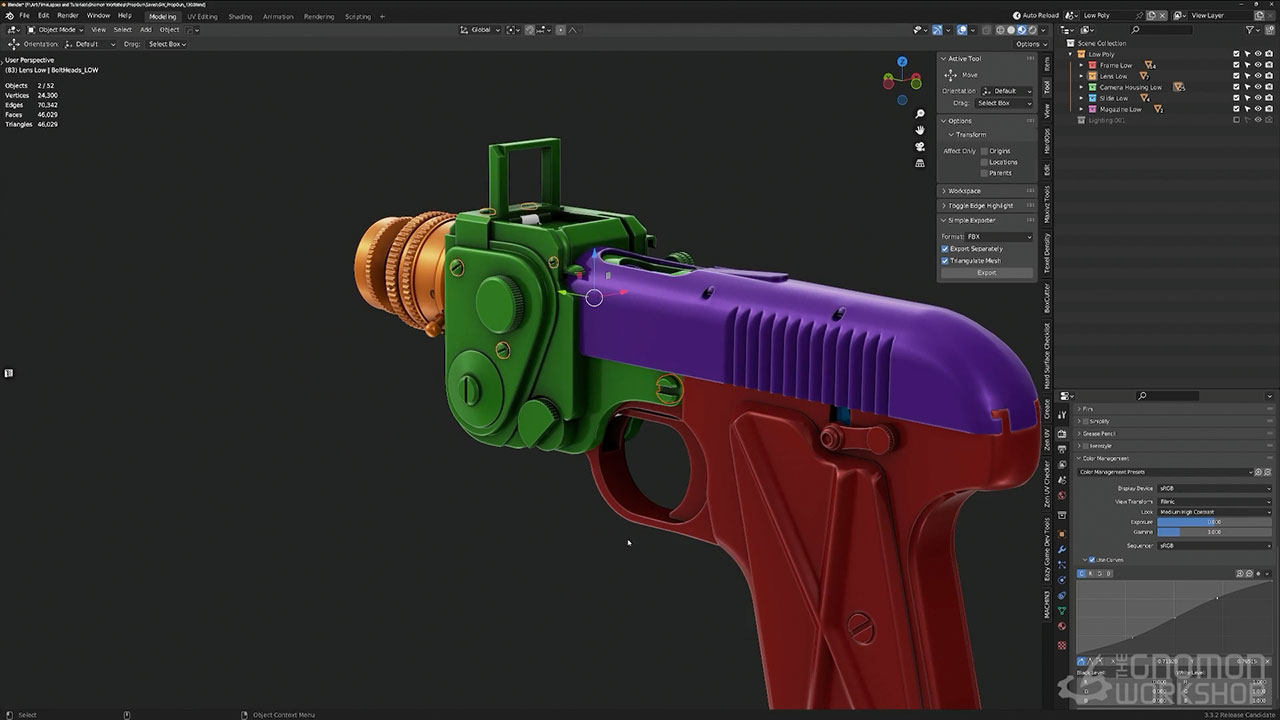Click the Exposure slider
The height and width of the screenshot is (720, 1280).
click(1214, 522)
